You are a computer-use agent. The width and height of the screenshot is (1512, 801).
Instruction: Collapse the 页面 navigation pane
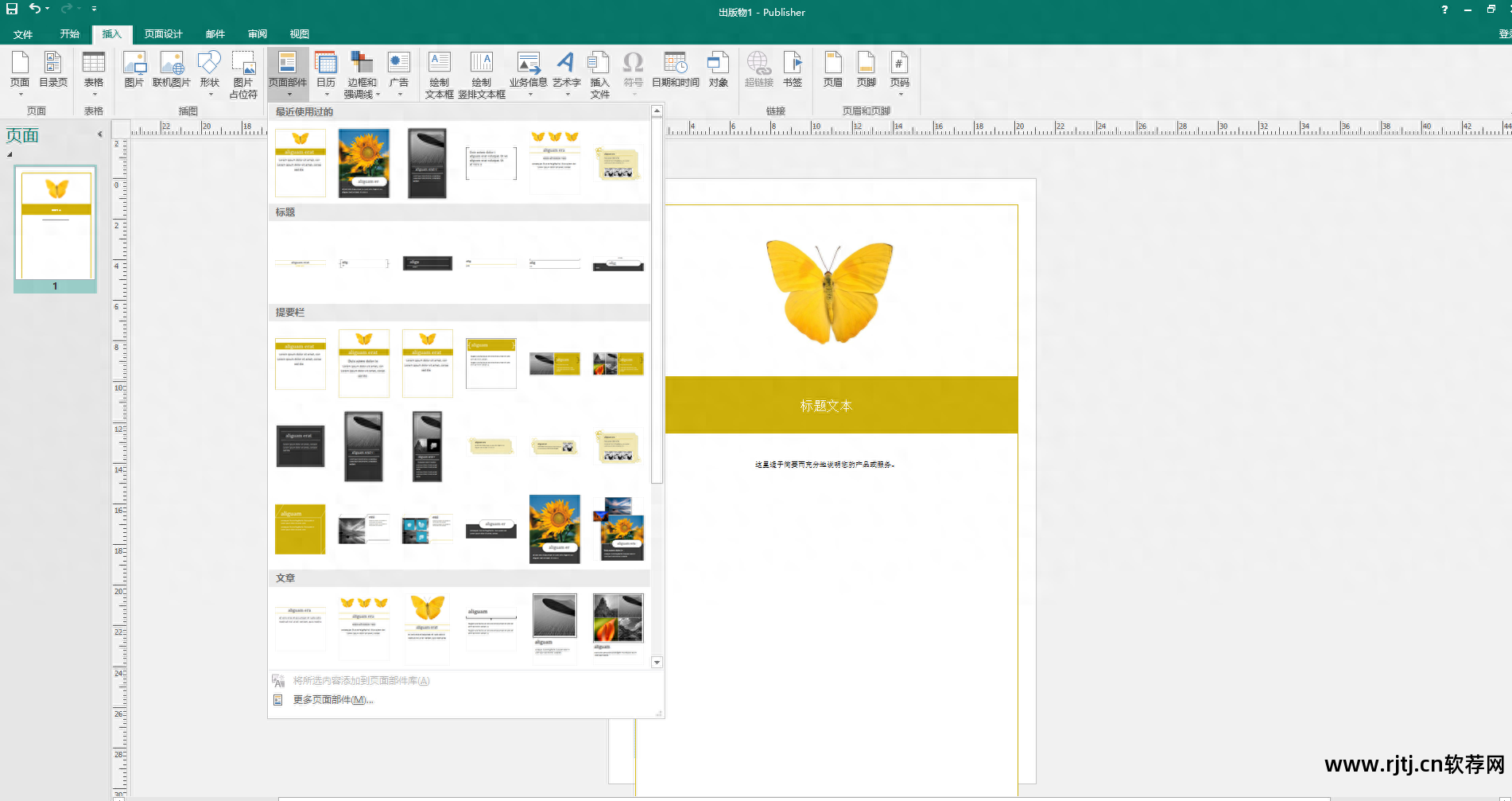[x=99, y=134]
